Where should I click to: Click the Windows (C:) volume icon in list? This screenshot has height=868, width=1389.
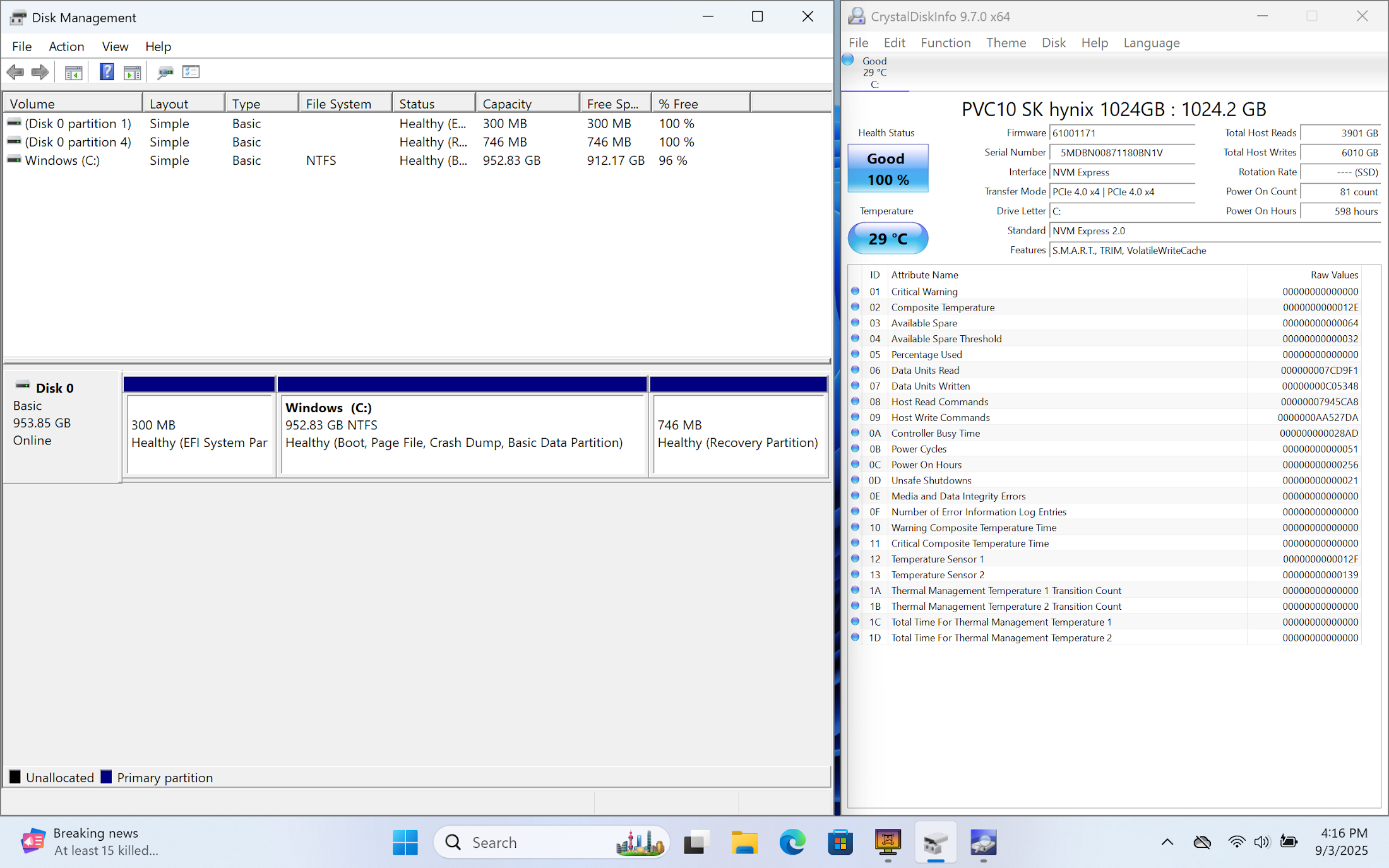pyautogui.click(x=14, y=160)
